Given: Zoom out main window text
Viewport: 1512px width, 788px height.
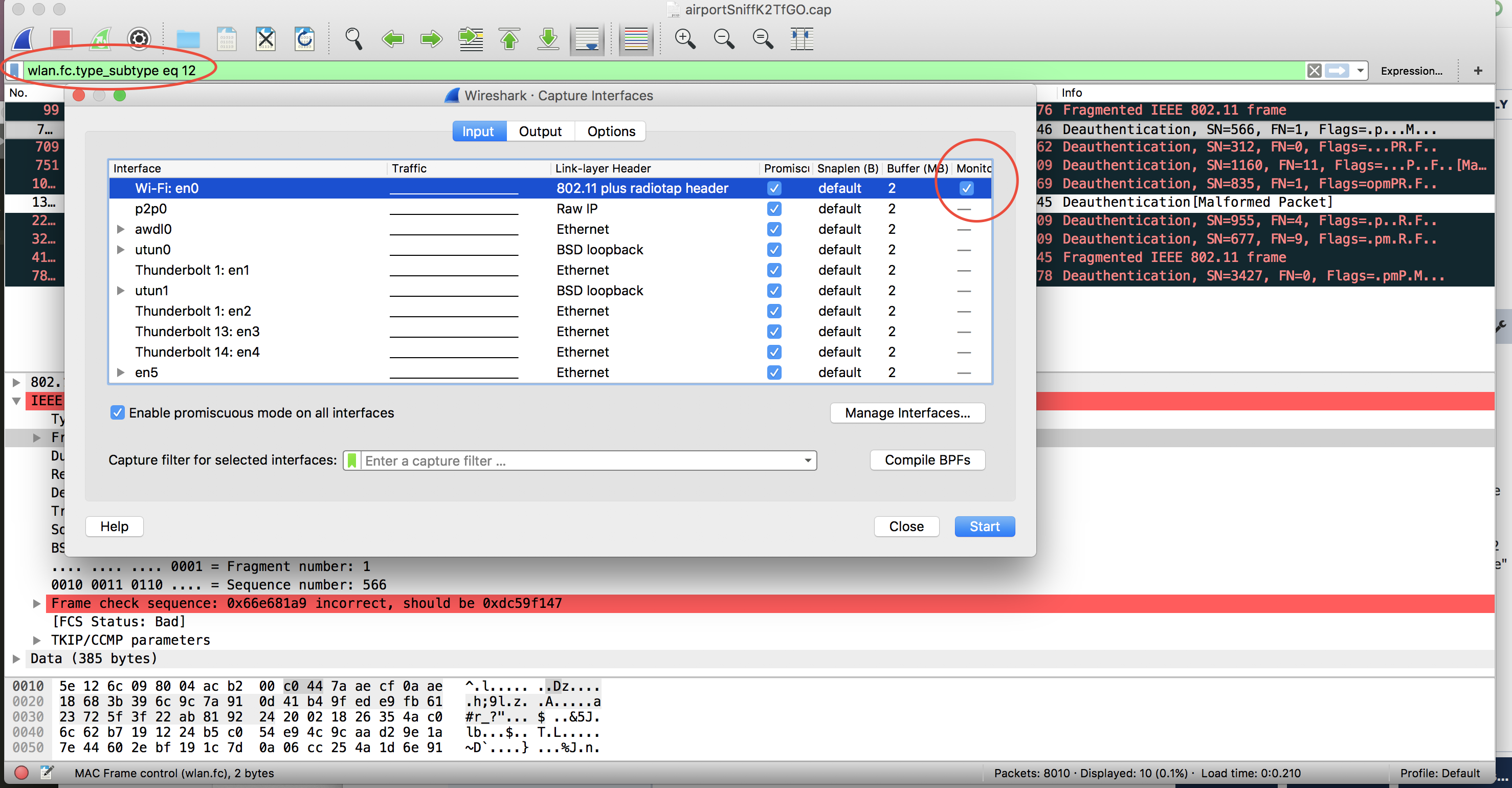Looking at the screenshot, I should coord(724,39).
